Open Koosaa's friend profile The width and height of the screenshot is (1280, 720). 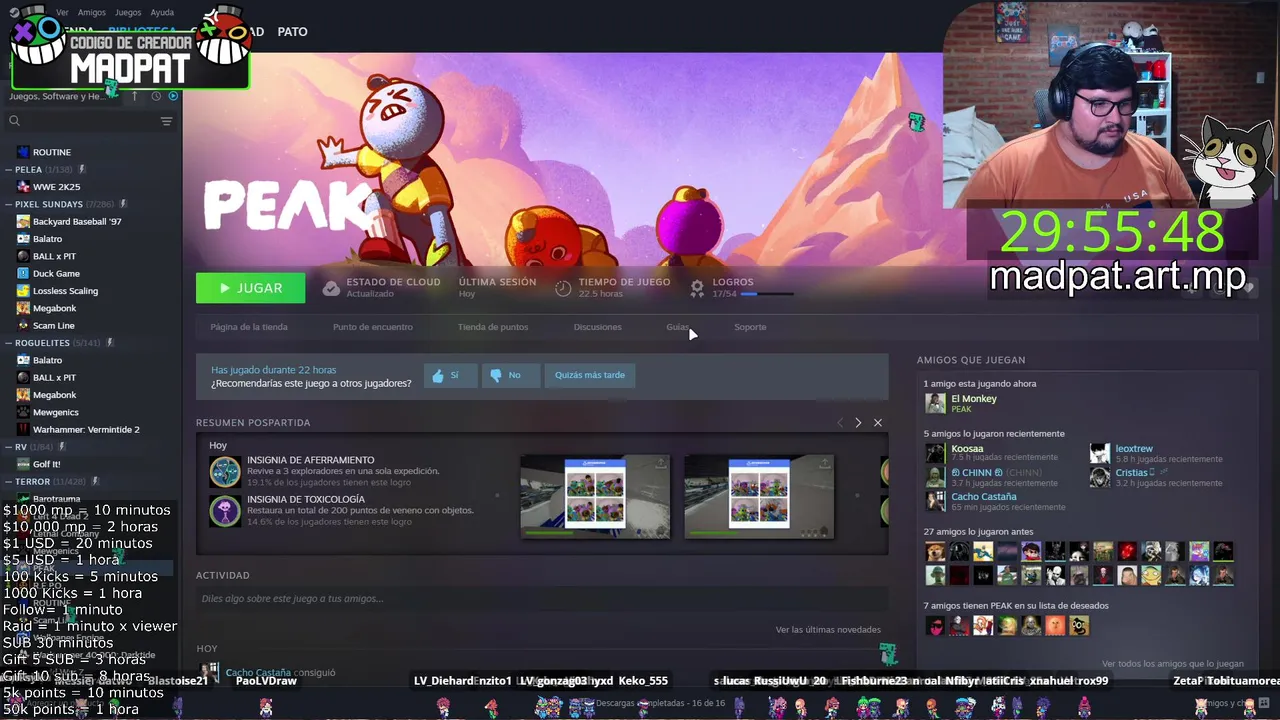(x=967, y=449)
